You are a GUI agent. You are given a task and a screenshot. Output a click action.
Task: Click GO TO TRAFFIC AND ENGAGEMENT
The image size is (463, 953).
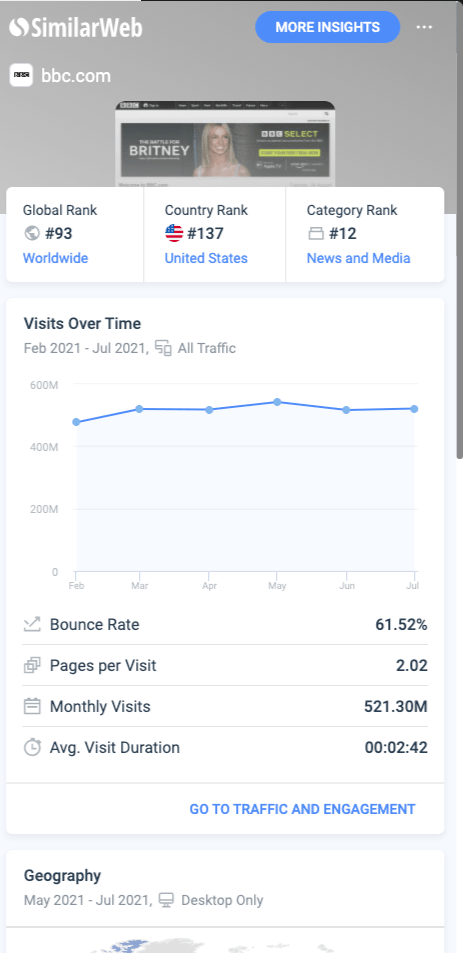(303, 809)
